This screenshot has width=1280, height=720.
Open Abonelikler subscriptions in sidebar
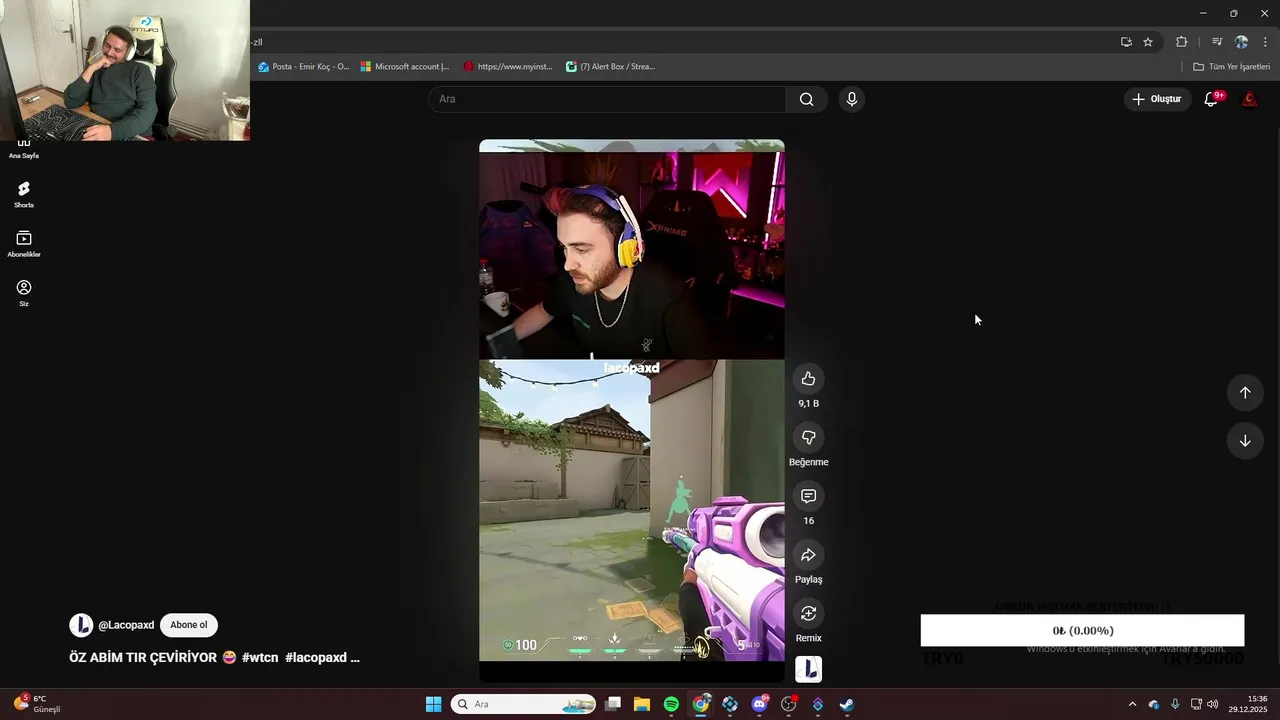24,244
